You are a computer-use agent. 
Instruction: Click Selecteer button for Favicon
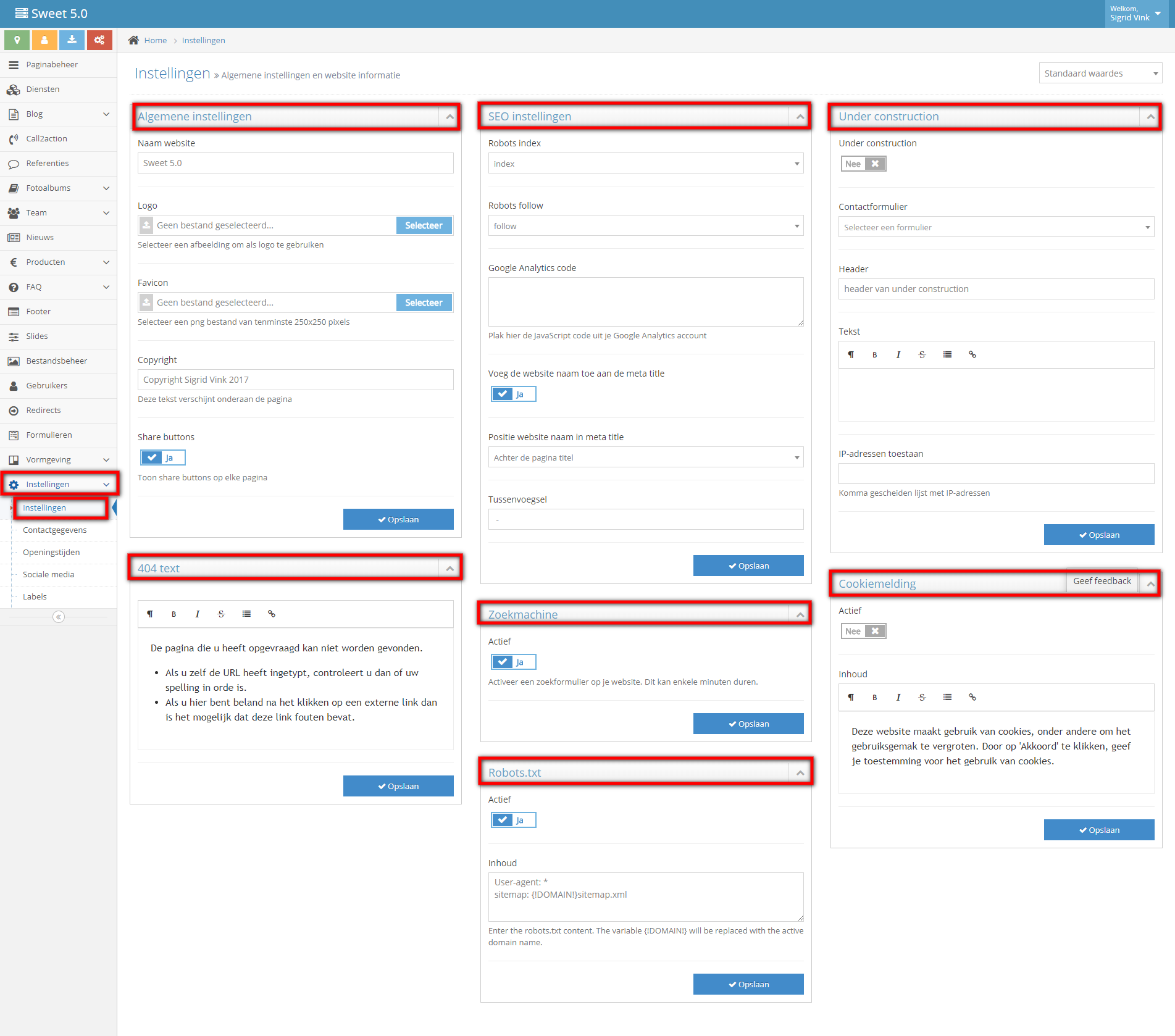coord(424,303)
